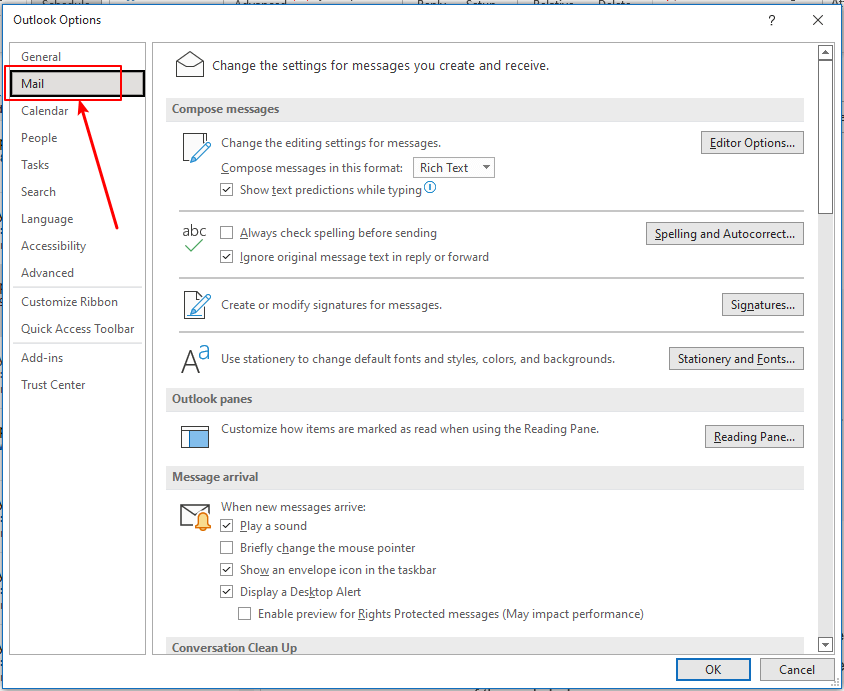Click 'Create or modify signatures for messages.' text
This screenshot has width=844, height=691.
click(332, 305)
